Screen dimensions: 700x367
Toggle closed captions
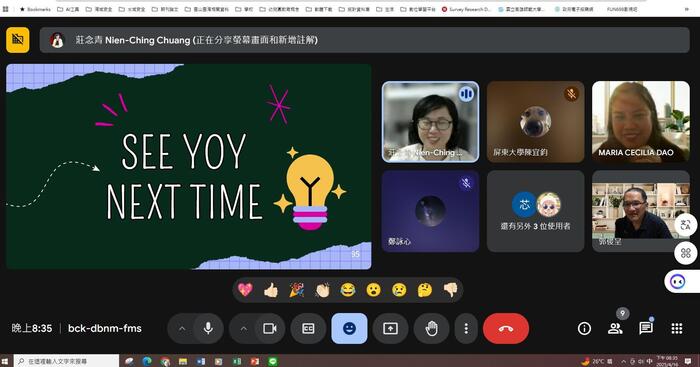pyautogui.click(x=308, y=329)
